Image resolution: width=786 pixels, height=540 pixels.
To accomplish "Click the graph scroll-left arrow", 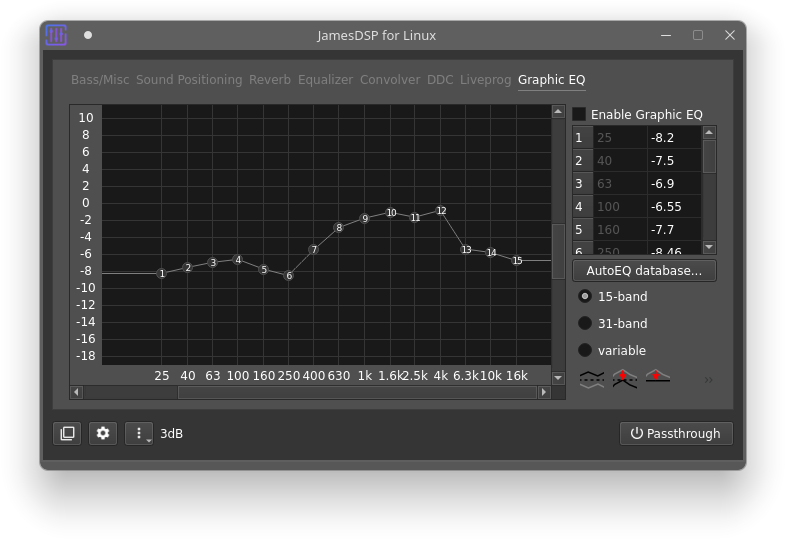I will [76, 392].
